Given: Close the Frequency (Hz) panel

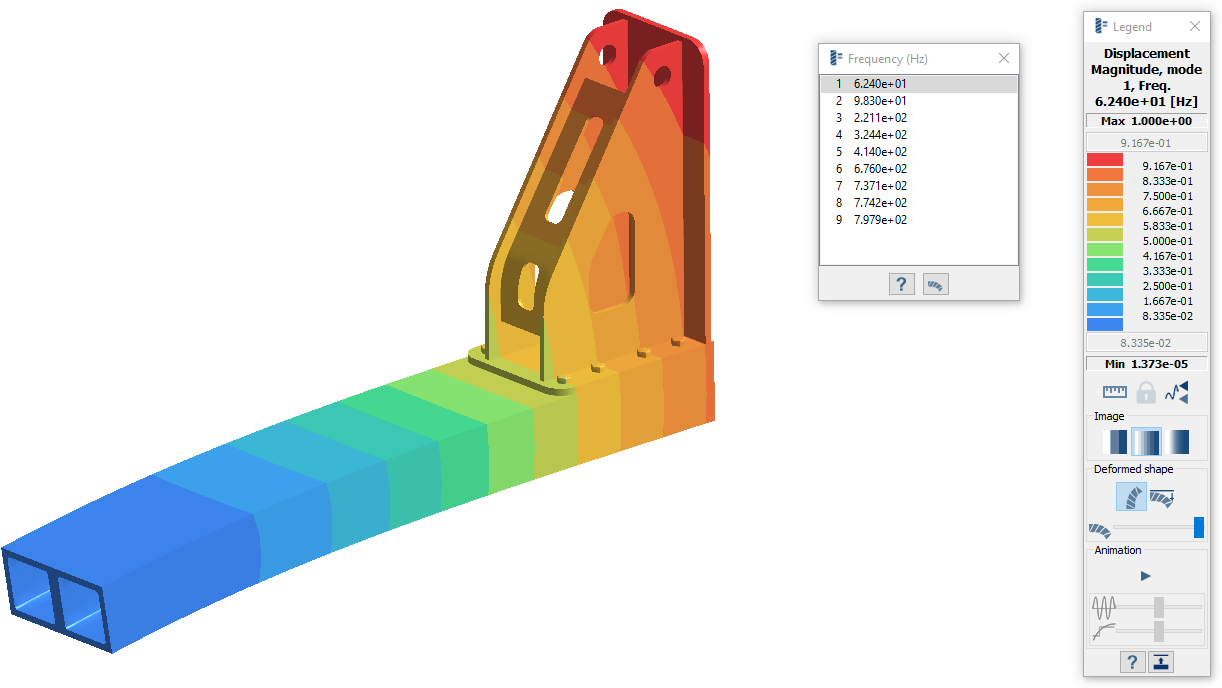Looking at the screenshot, I should pyautogui.click(x=1004, y=59).
